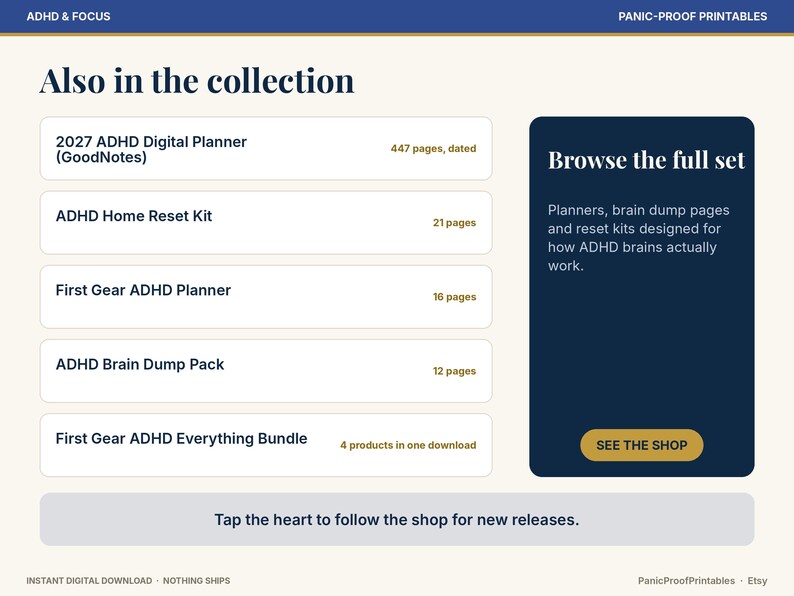This screenshot has width=794, height=596.
Task: Click ADHD & FOCUS in the header
Action: pyautogui.click(x=68, y=16)
